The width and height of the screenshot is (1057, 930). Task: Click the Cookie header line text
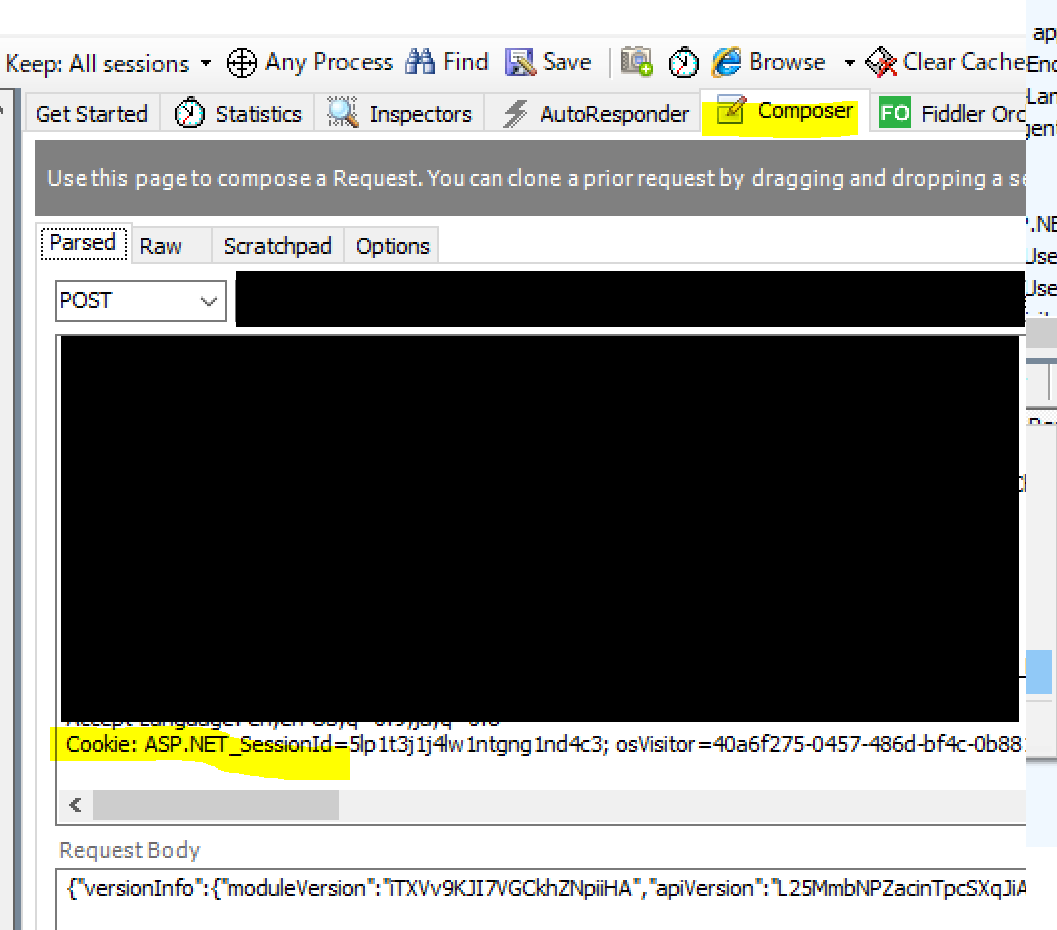click(546, 745)
